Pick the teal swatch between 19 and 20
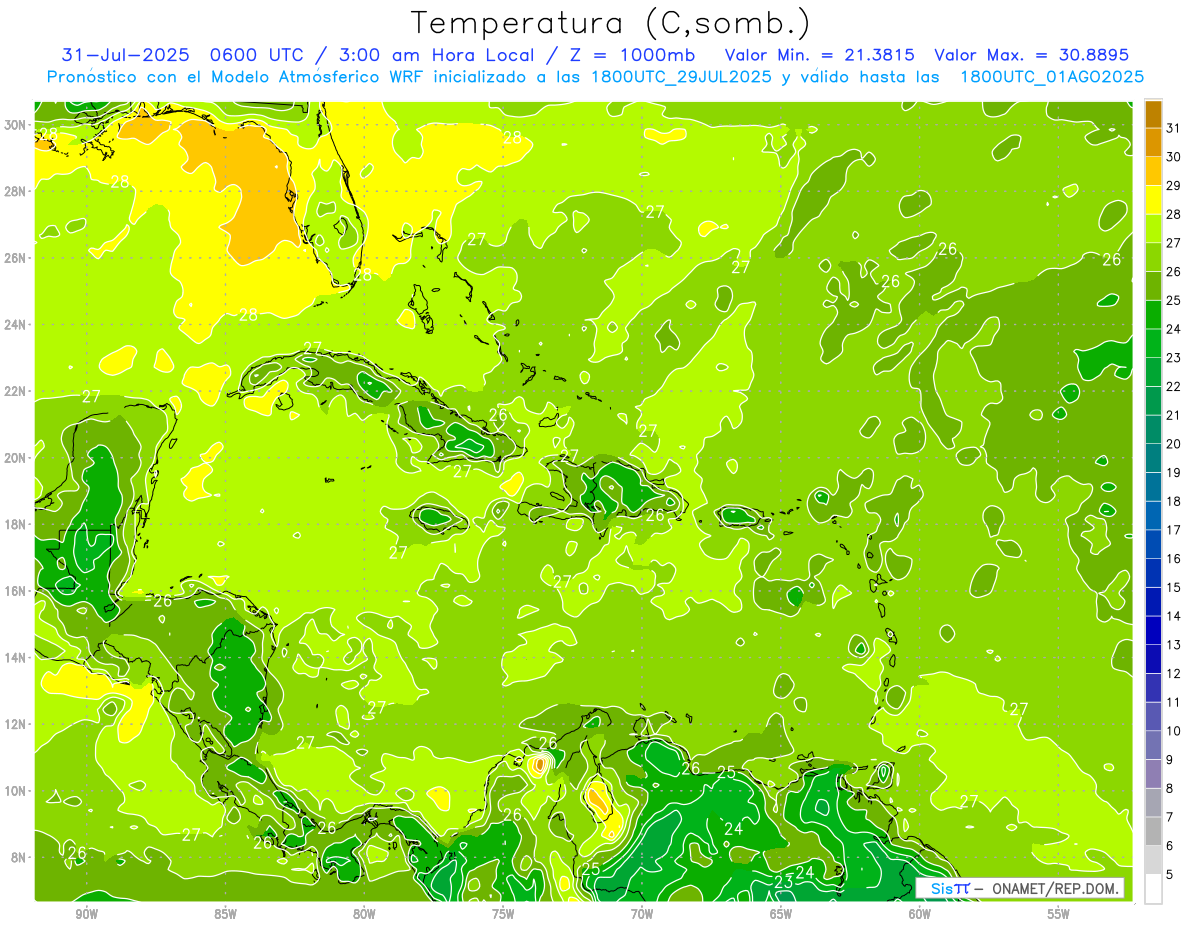This screenshot has height=927, width=1200. point(1154,459)
